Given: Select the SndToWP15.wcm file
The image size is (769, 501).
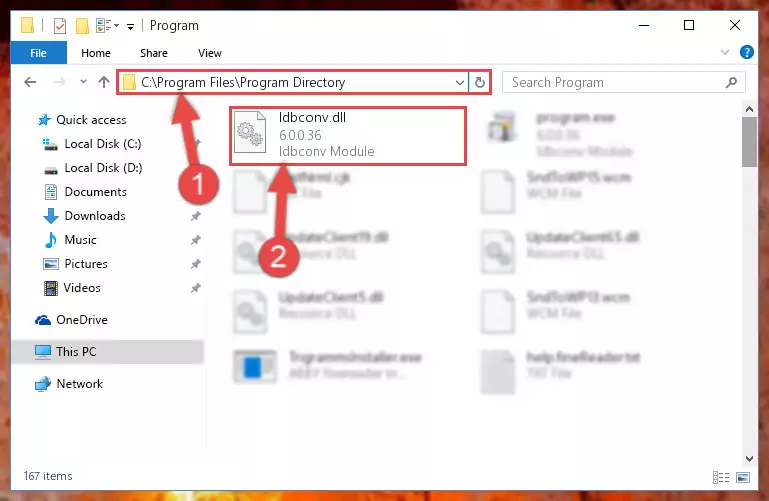Looking at the screenshot, I should [x=557, y=191].
